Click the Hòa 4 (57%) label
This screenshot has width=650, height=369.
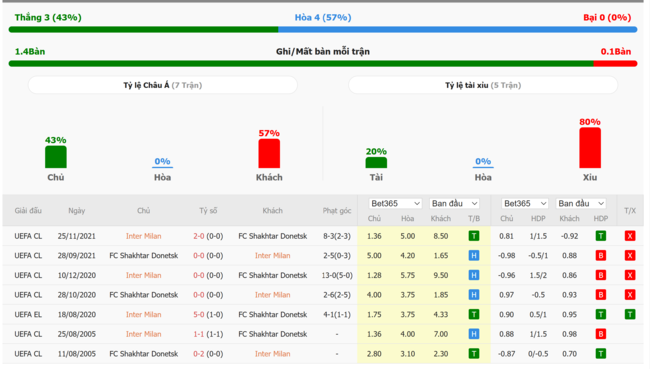(x=323, y=17)
